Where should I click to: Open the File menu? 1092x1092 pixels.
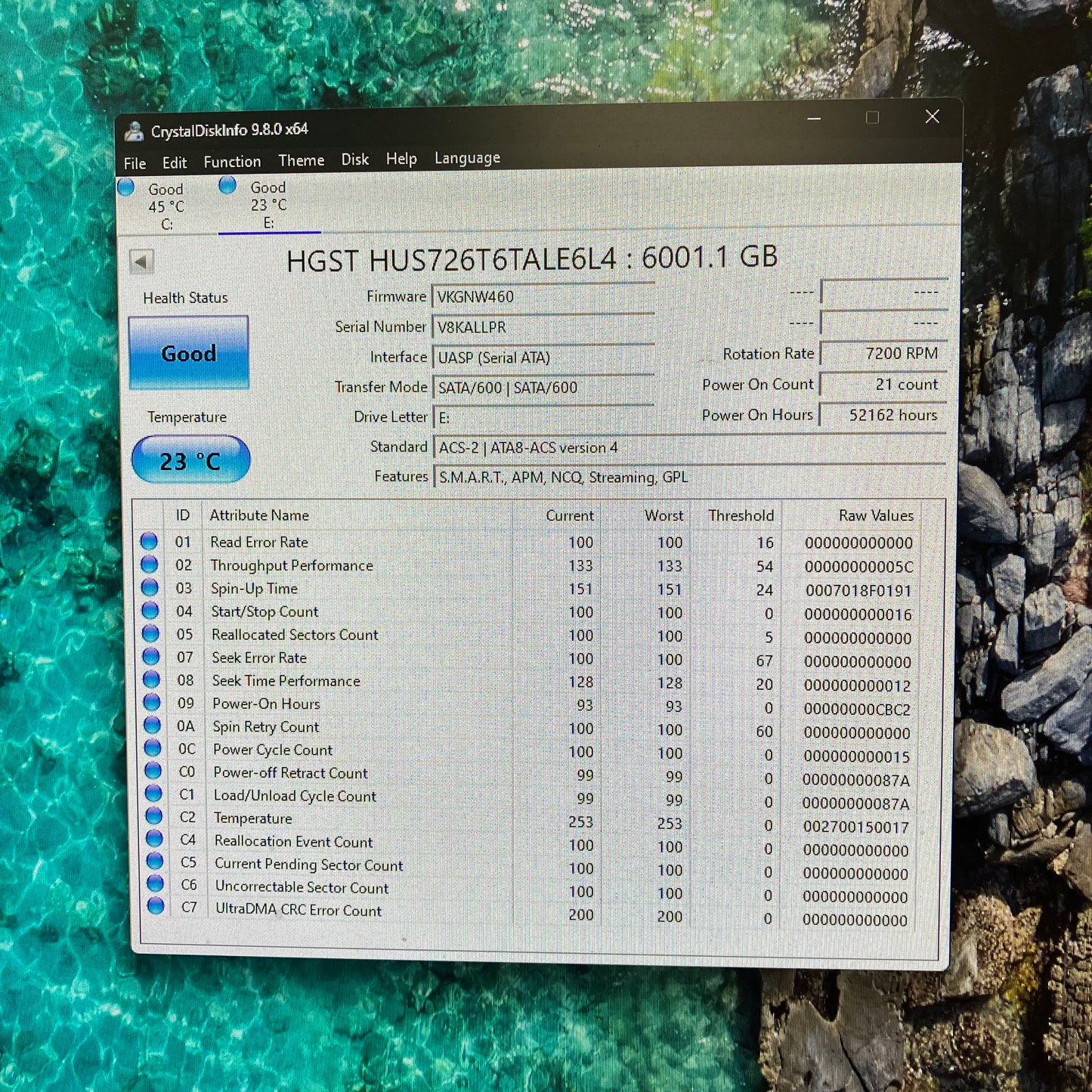click(x=135, y=163)
